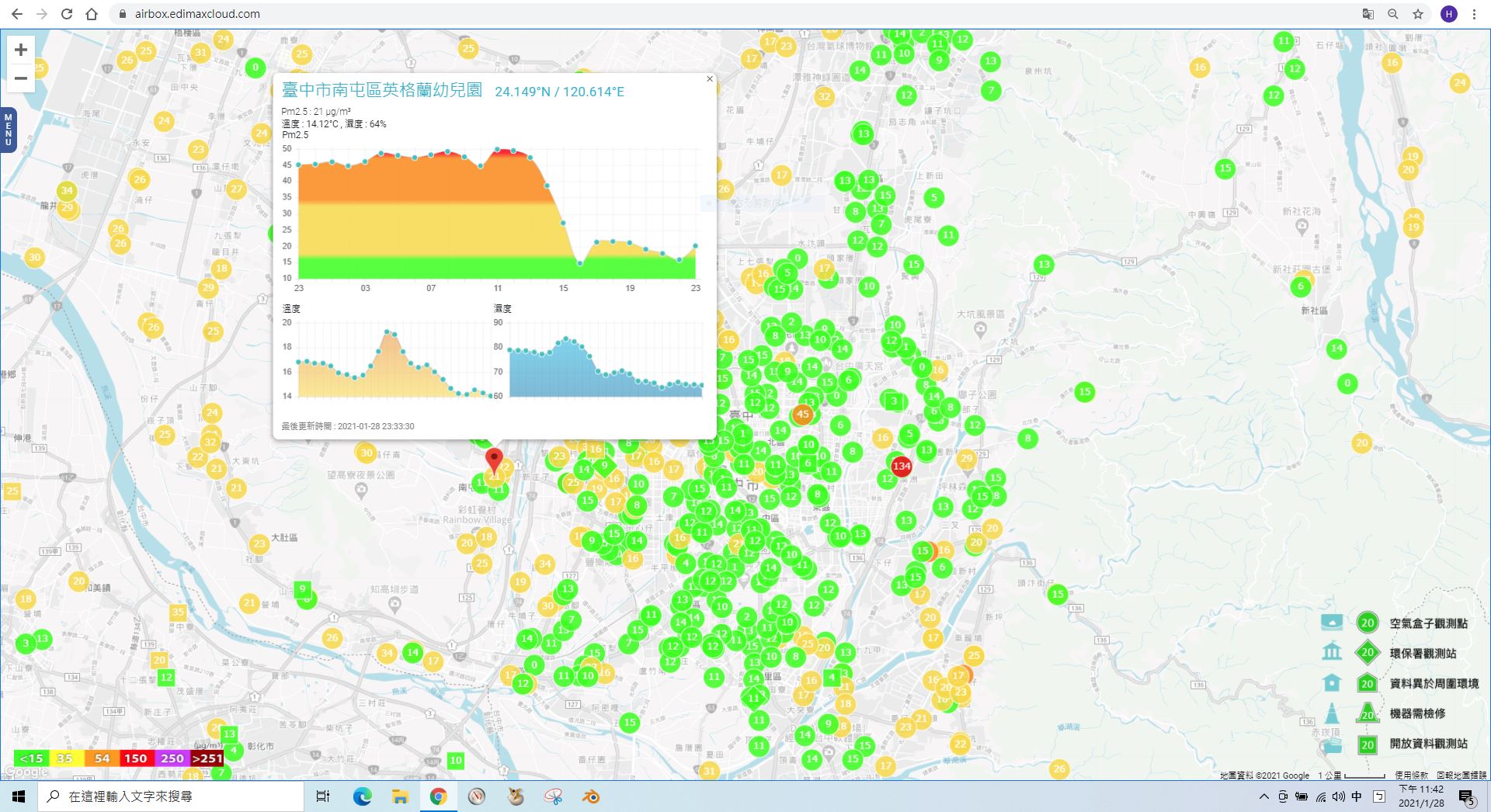The width and height of the screenshot is (1491, 812).
Task: Select the red 134 sensor marker
Action: (x=901, y=466)
